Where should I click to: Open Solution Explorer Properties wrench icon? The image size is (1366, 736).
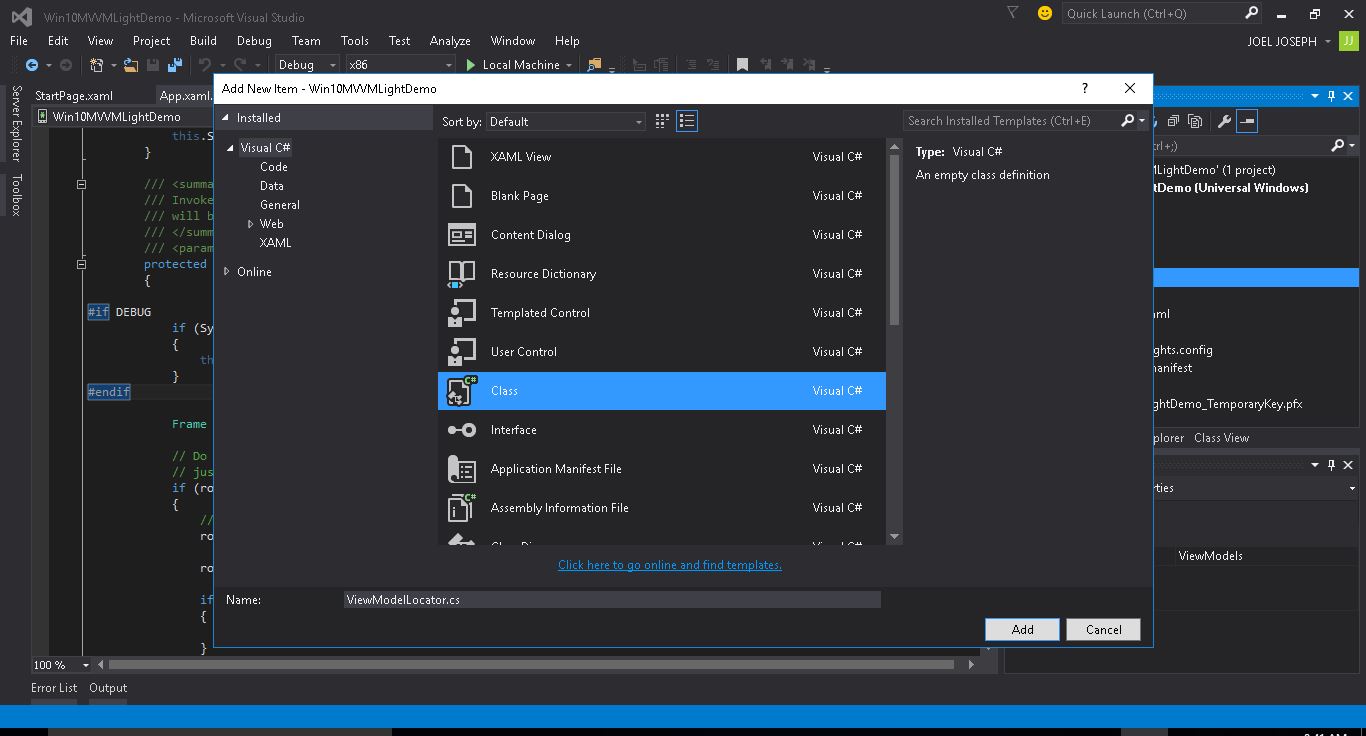click(x=1224, y=121)
